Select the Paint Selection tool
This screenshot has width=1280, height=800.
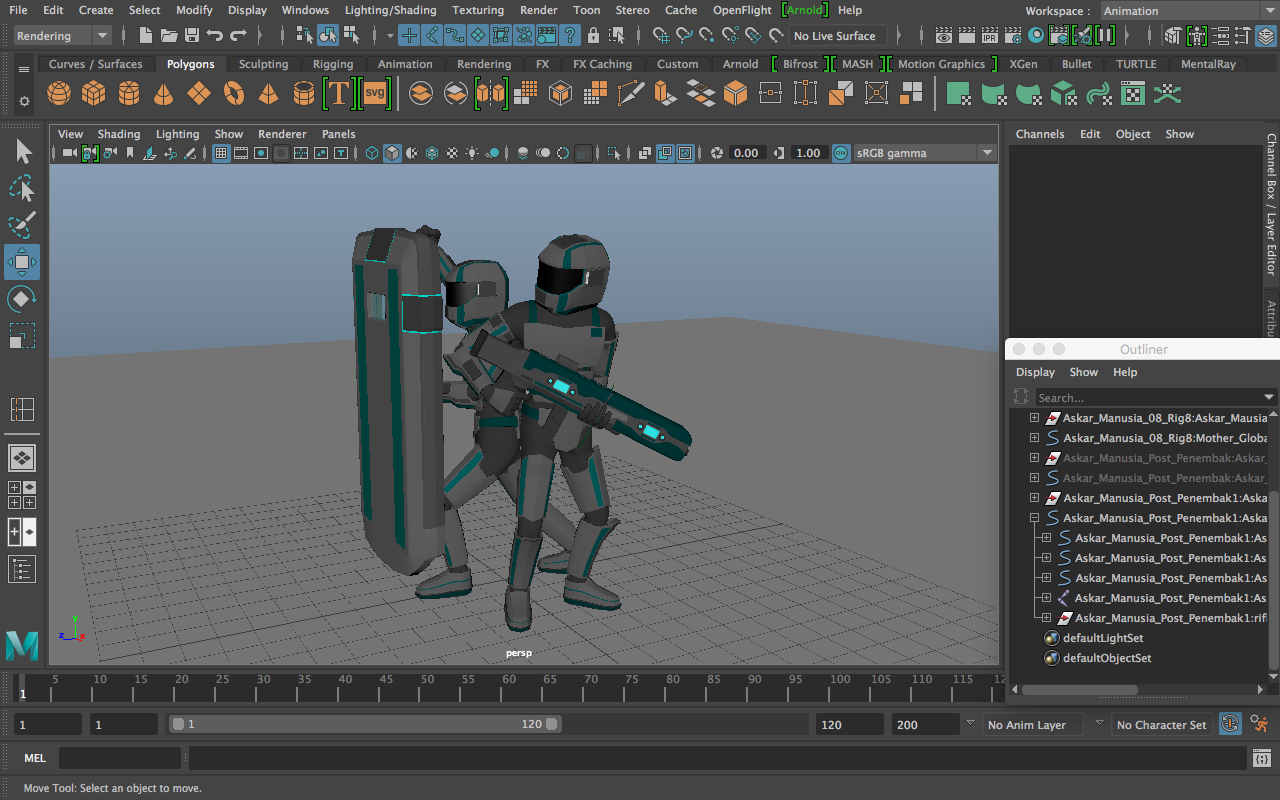tap(22, 226)
